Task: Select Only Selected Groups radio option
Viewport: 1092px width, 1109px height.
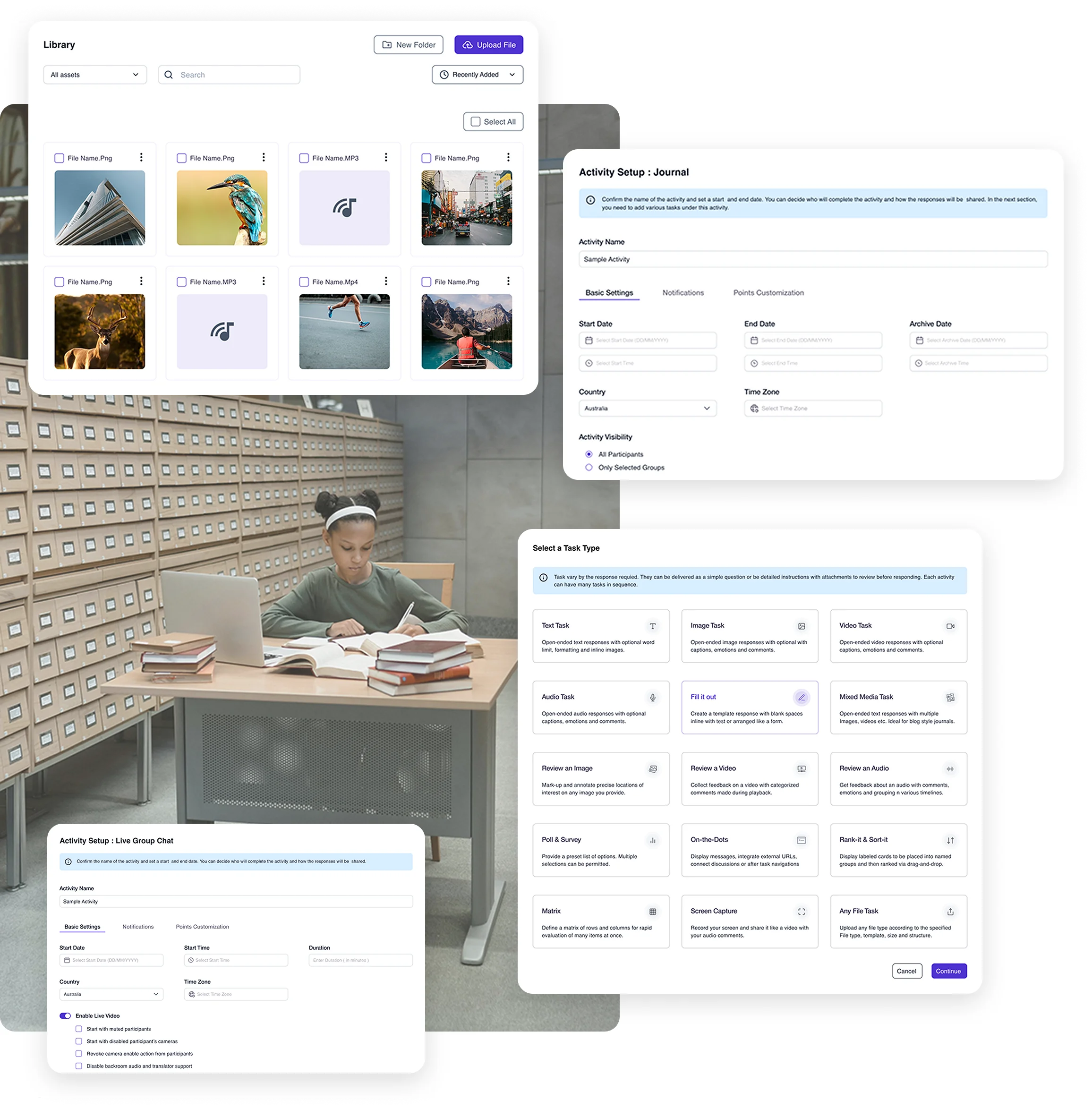Action: point(589,467)
